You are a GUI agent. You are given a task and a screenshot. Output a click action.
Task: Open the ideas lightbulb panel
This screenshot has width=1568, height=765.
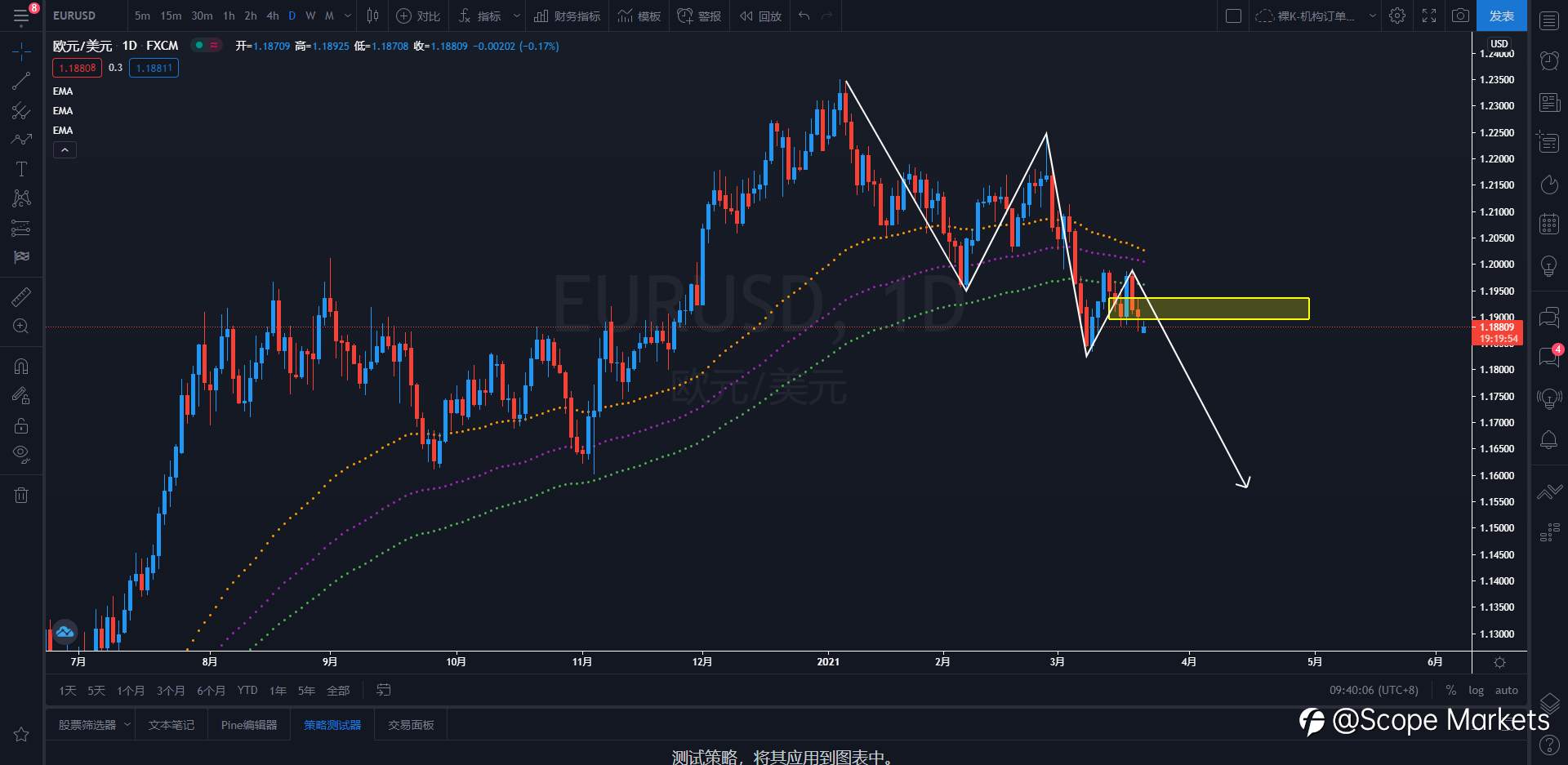tap(1549, 266)
